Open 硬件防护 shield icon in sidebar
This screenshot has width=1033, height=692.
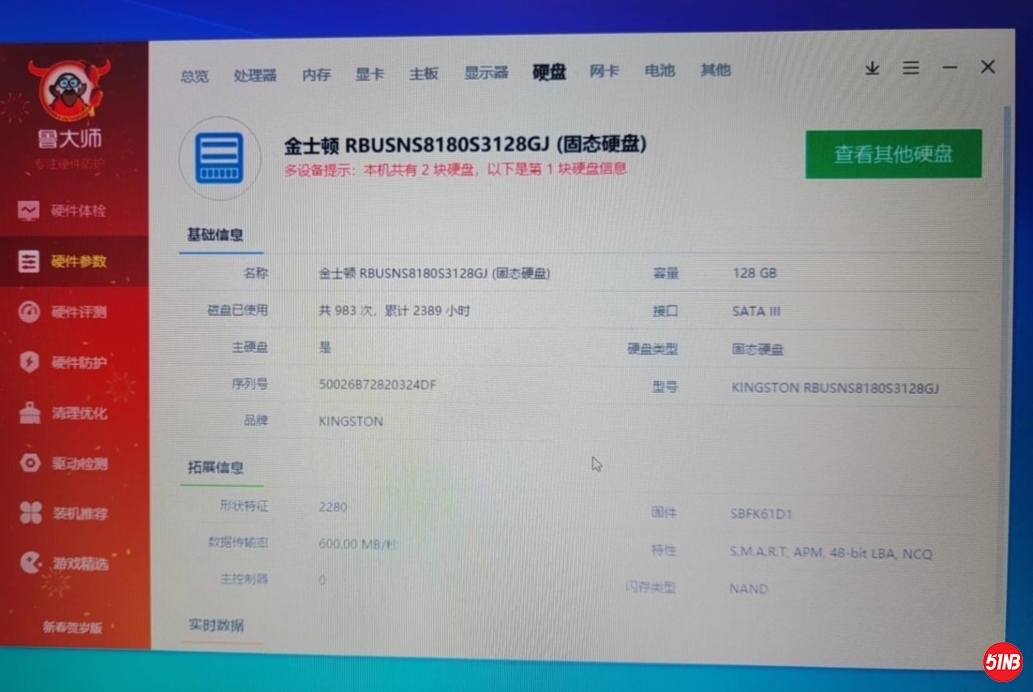coord(29,362)
